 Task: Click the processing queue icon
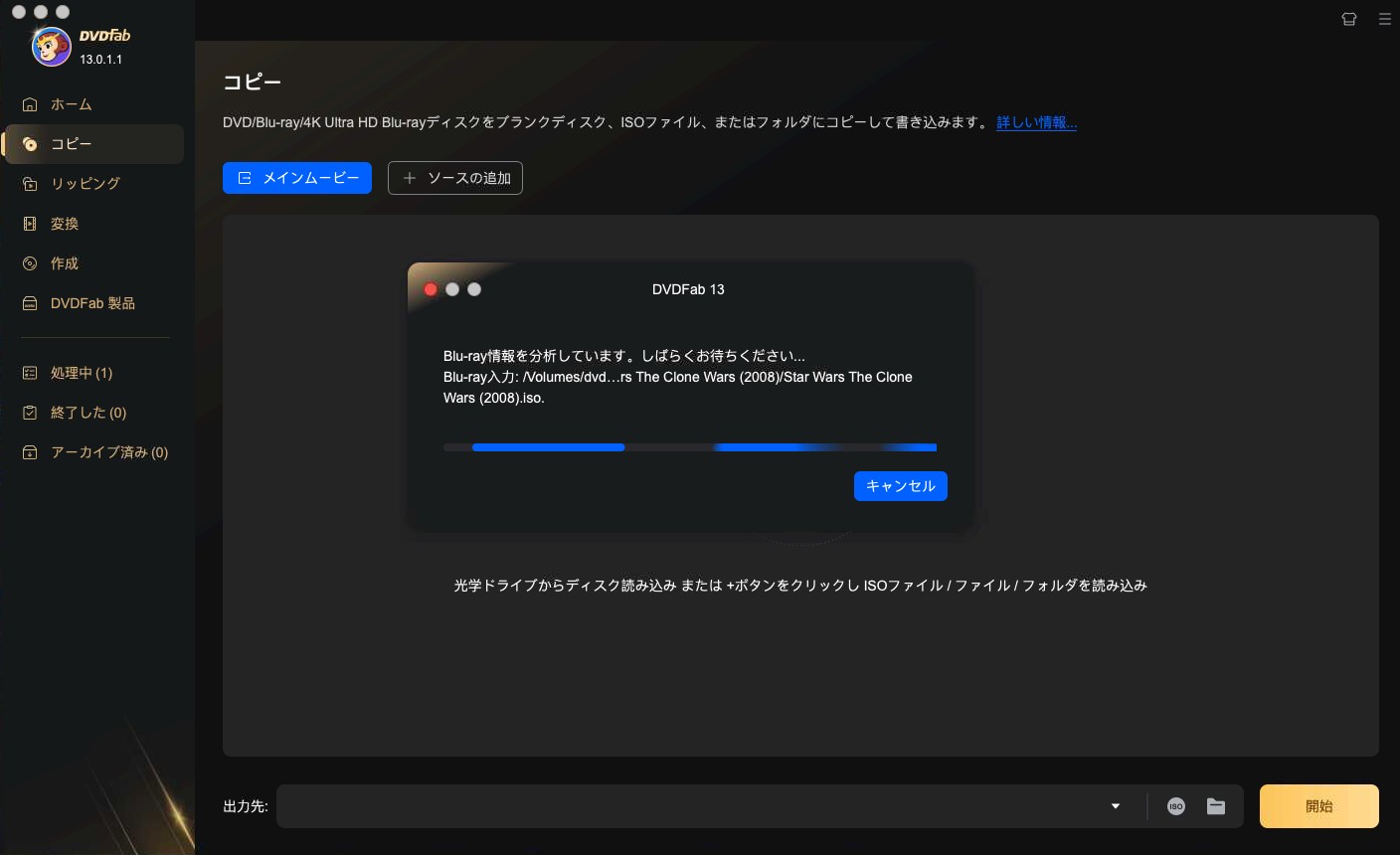click(x=30, y=373)
